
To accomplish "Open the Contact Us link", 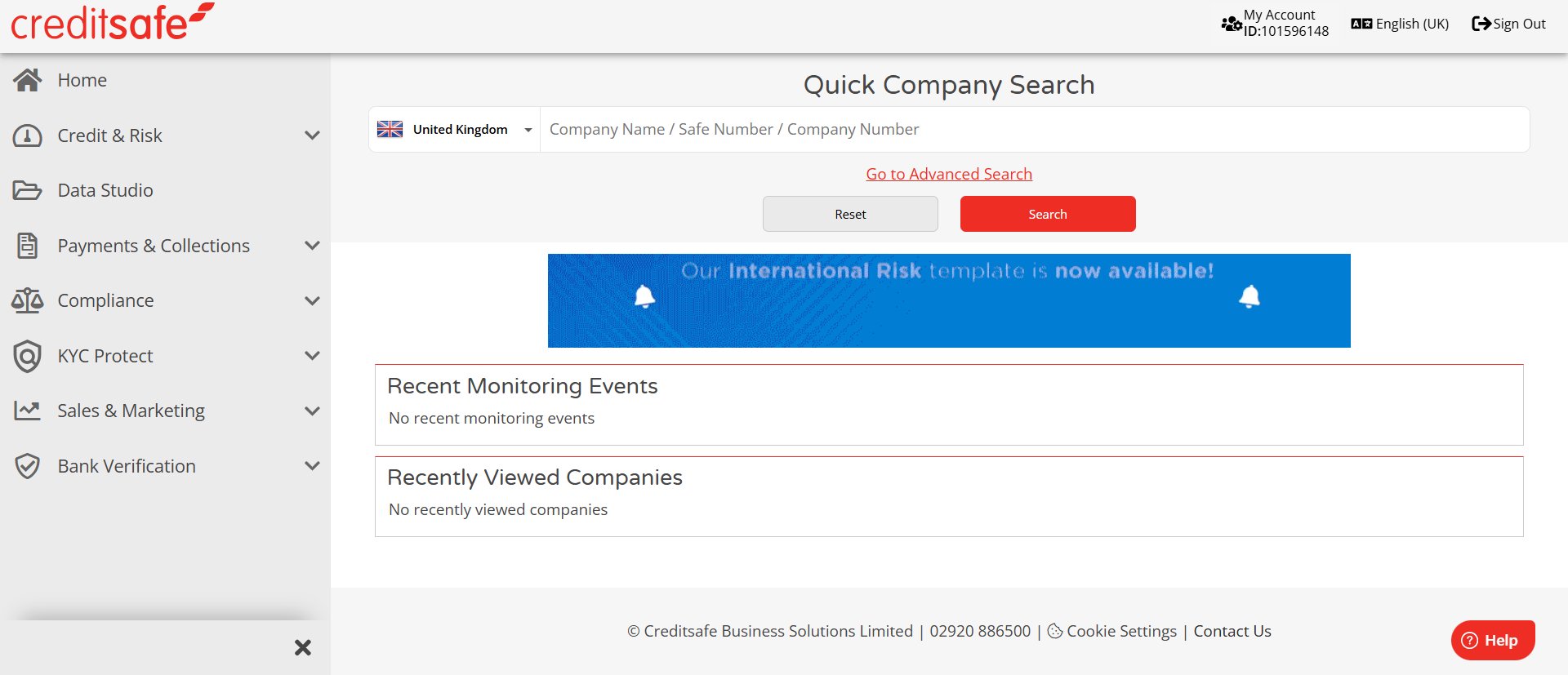I will pos(1232,631).
